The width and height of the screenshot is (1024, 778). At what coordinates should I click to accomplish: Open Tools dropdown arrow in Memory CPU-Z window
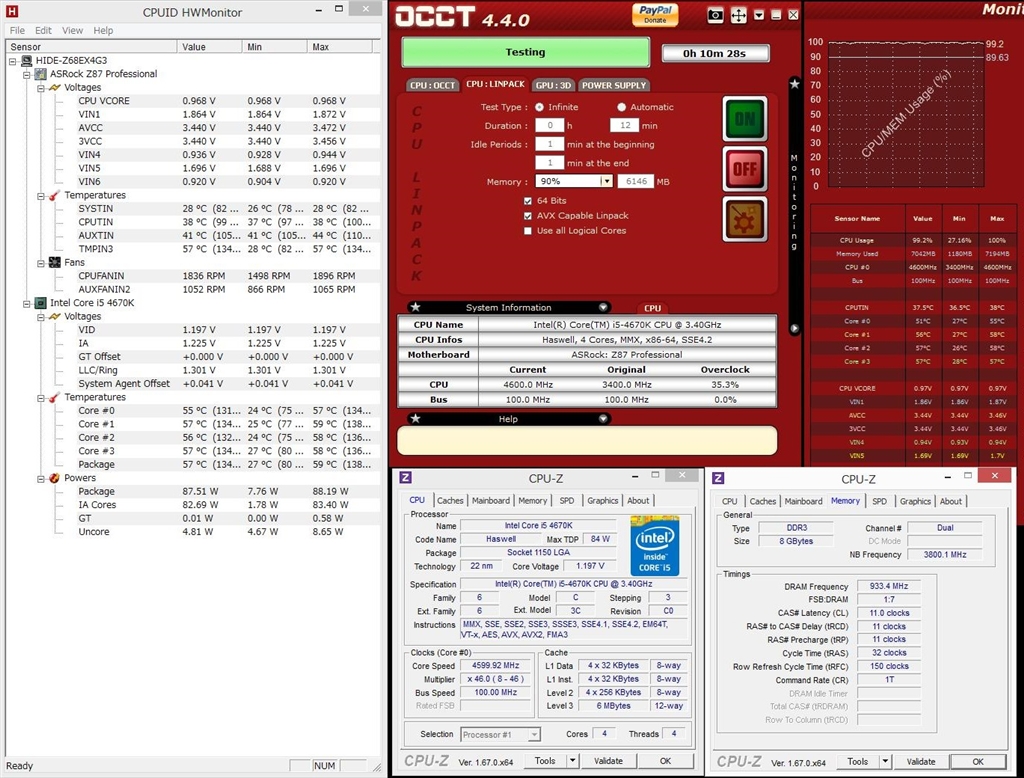pyautogui.click(x=886, y=761)
